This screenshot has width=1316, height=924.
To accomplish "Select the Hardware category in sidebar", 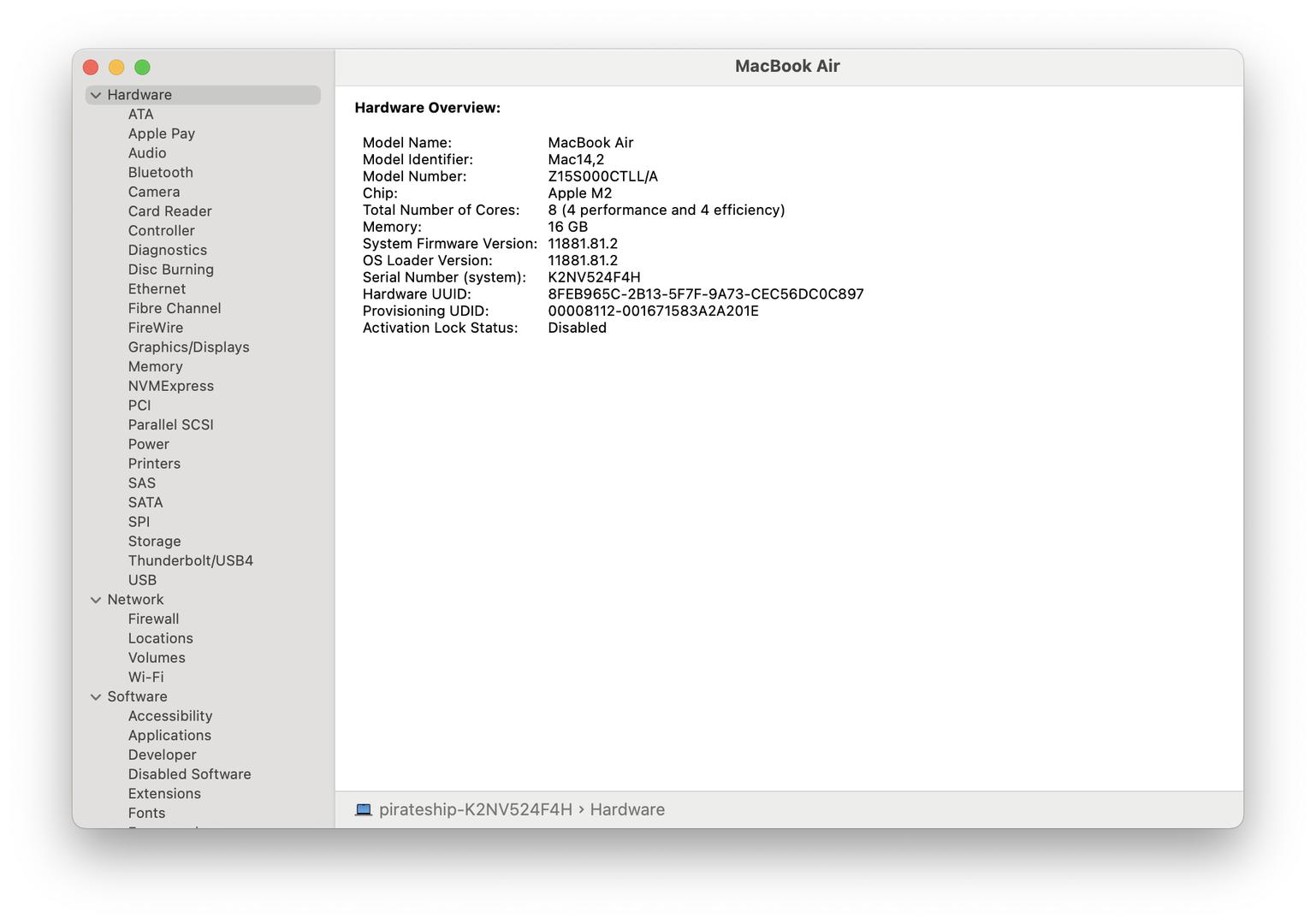I will [x=203, y=95].
